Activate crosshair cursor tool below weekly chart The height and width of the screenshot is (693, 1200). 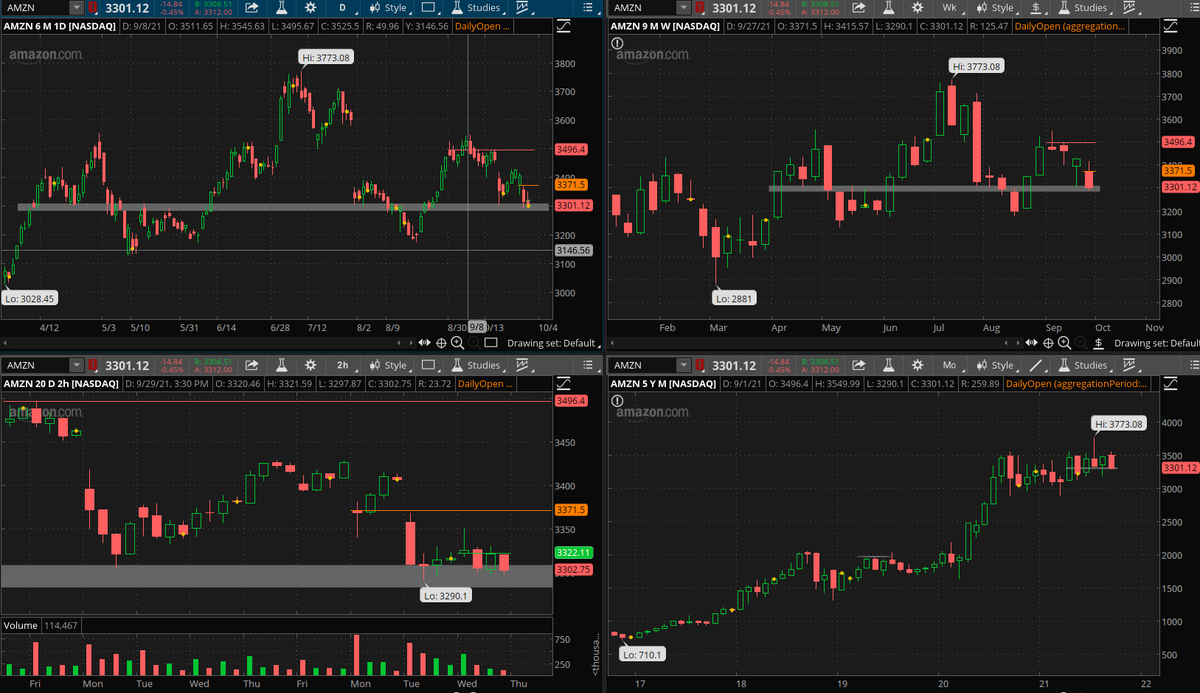pos(1048,343)
